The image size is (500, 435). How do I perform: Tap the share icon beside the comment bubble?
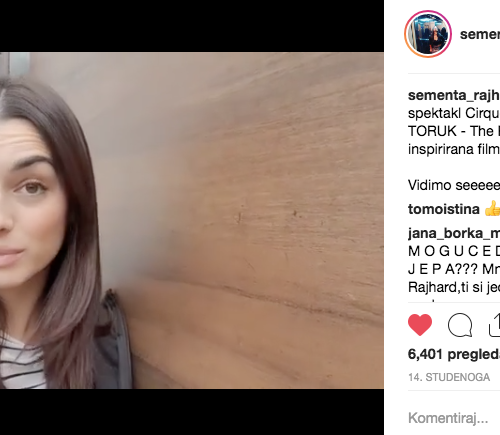[495, 325]
